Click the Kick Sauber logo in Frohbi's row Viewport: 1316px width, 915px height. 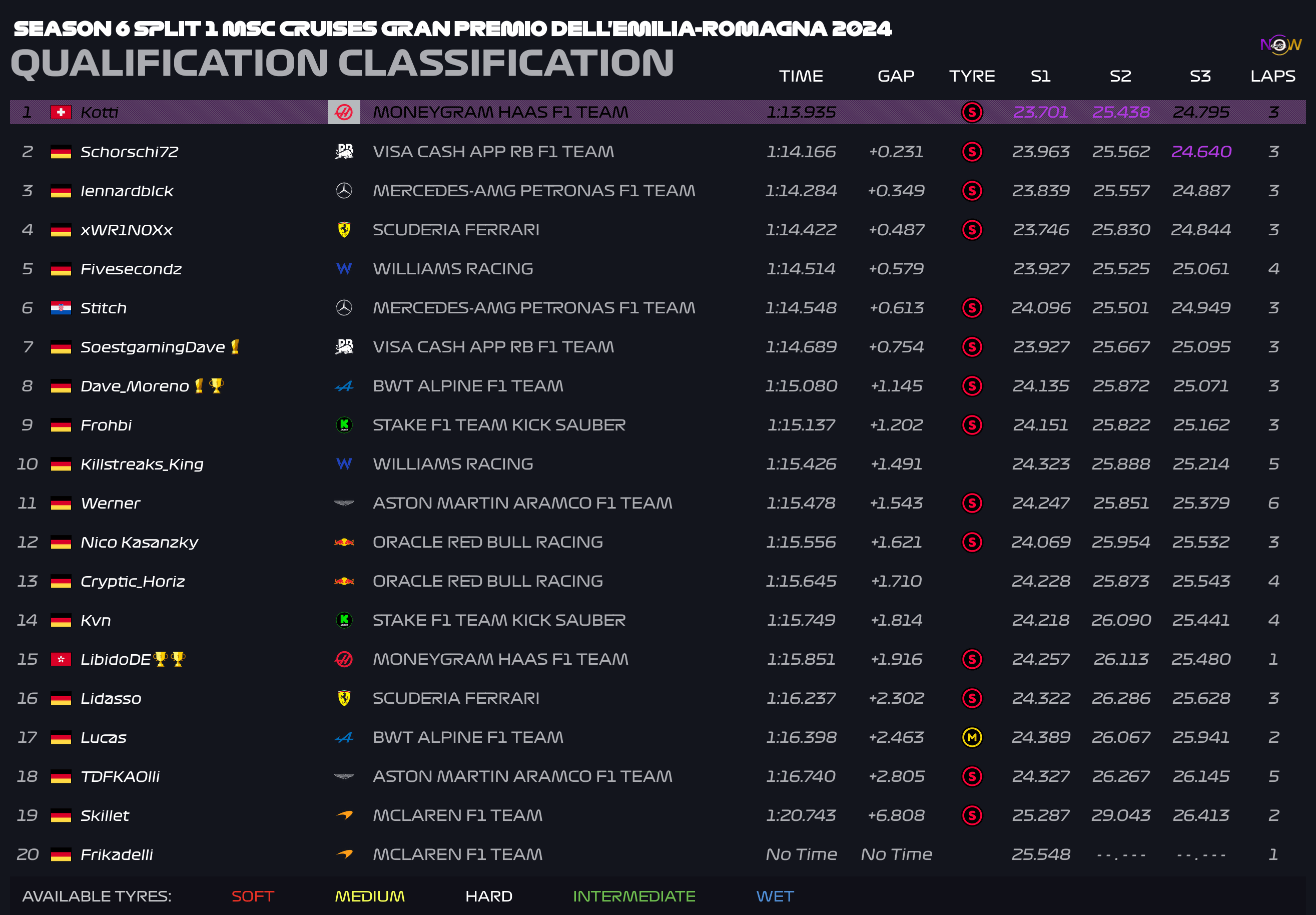pyautogui.click(x=344, y=425)
